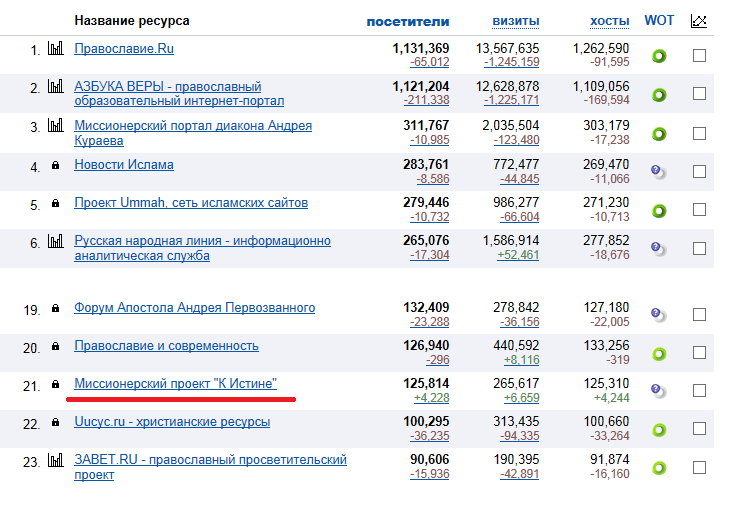Image resolution: width=740 pixels, height=507 pixels.
Task: Sort by посетители column
Action: pyautogui.click(x=408, y=22)
